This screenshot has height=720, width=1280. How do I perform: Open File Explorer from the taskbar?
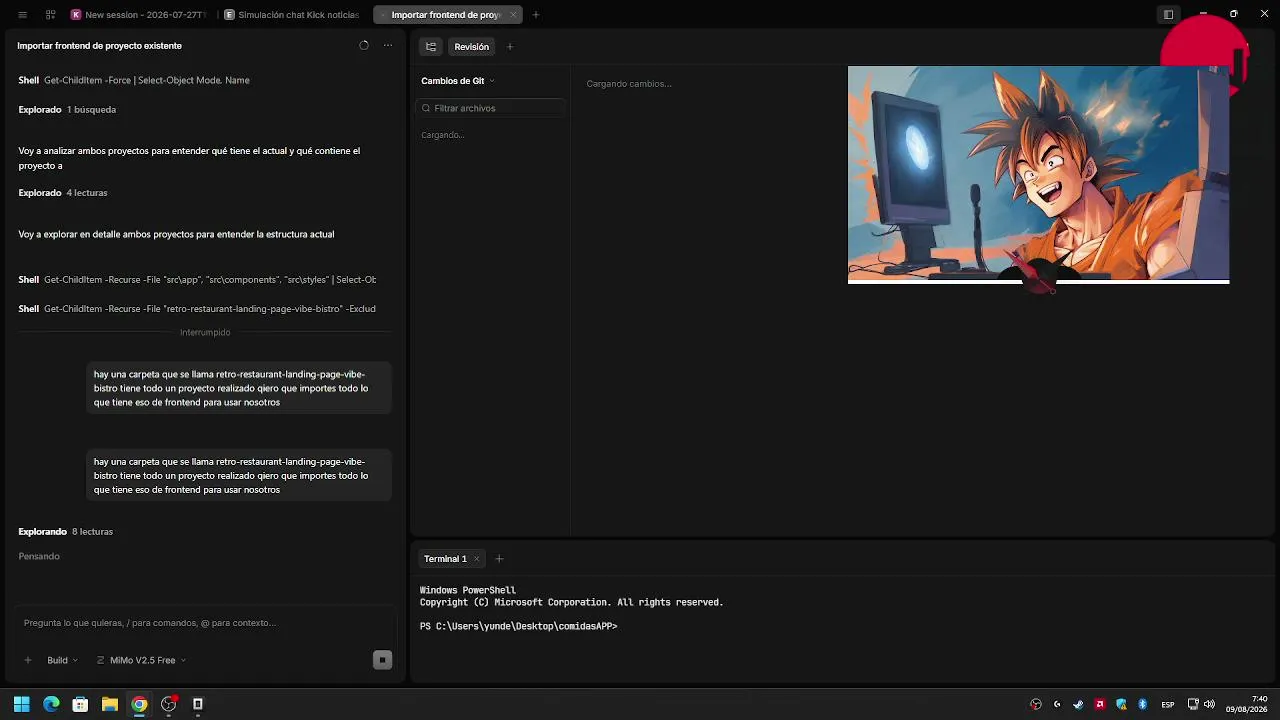click(110, 704)
